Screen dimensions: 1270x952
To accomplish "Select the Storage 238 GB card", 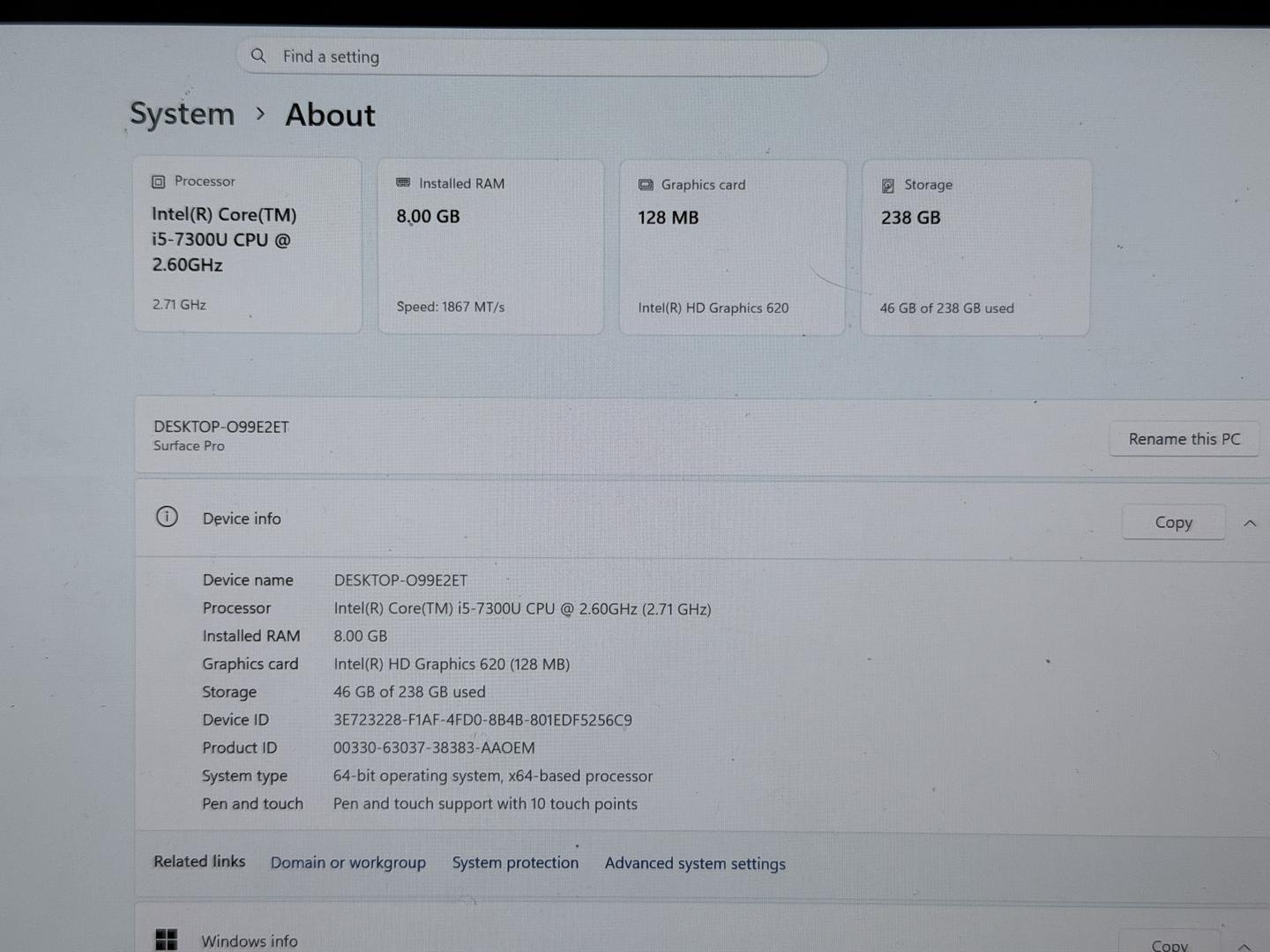I will tap(976, 247).
